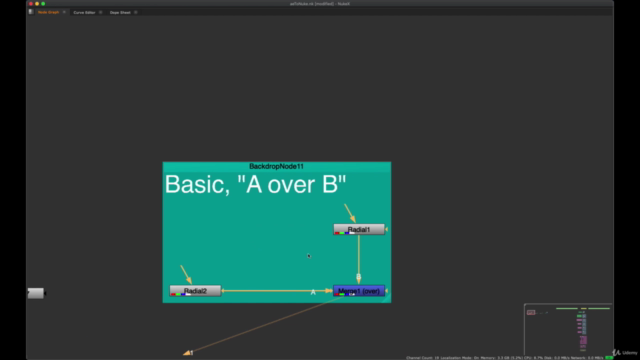The image size is (640, 360).
Task: Click the B input label on Merge1
Action: (358, 277)
